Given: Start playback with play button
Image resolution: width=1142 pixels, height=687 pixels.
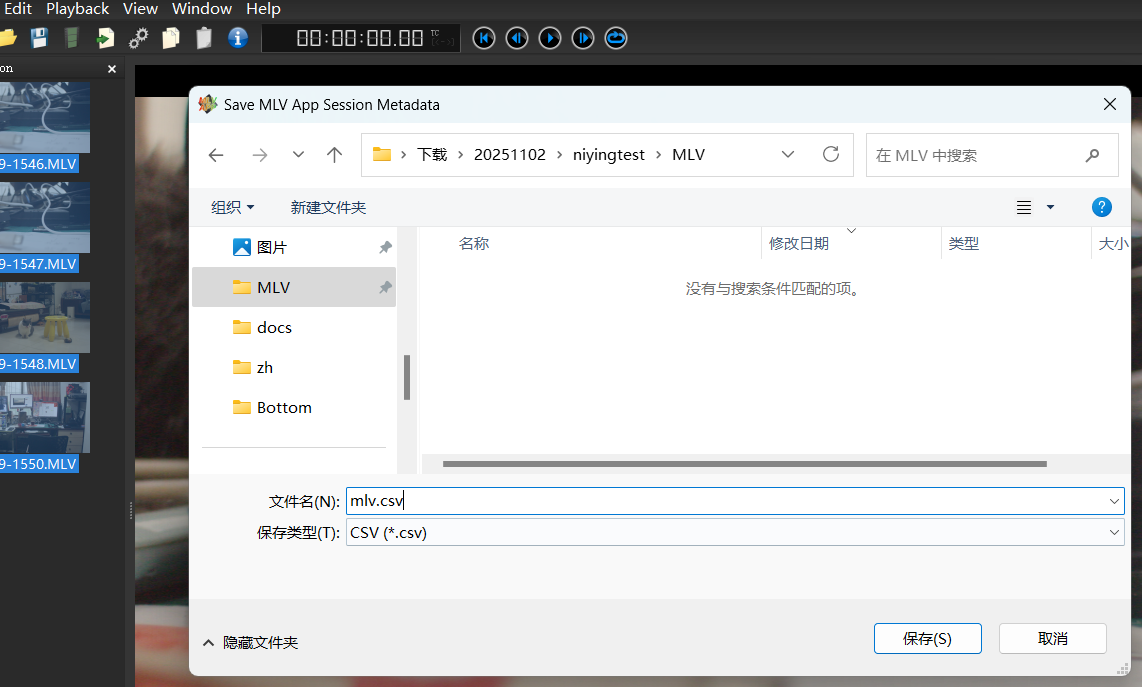Looking at the screenshot, I should [550, 38].
